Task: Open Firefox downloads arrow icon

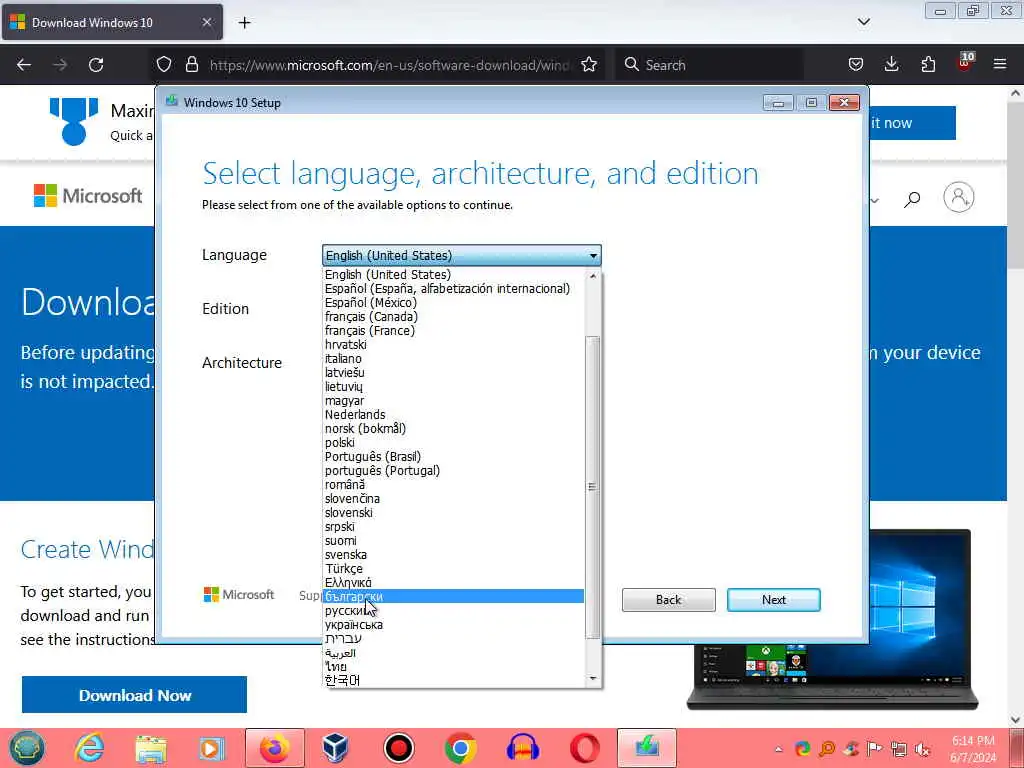Action: 891,65
